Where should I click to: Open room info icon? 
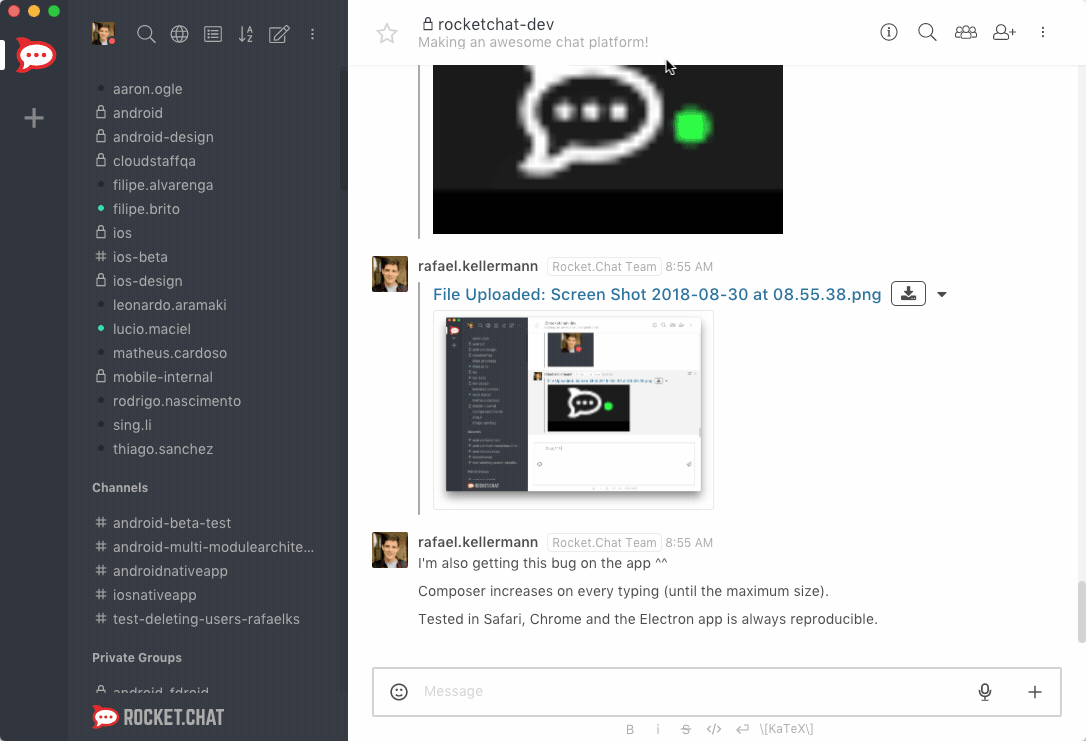pyautogui.click(x=889, y=32)
